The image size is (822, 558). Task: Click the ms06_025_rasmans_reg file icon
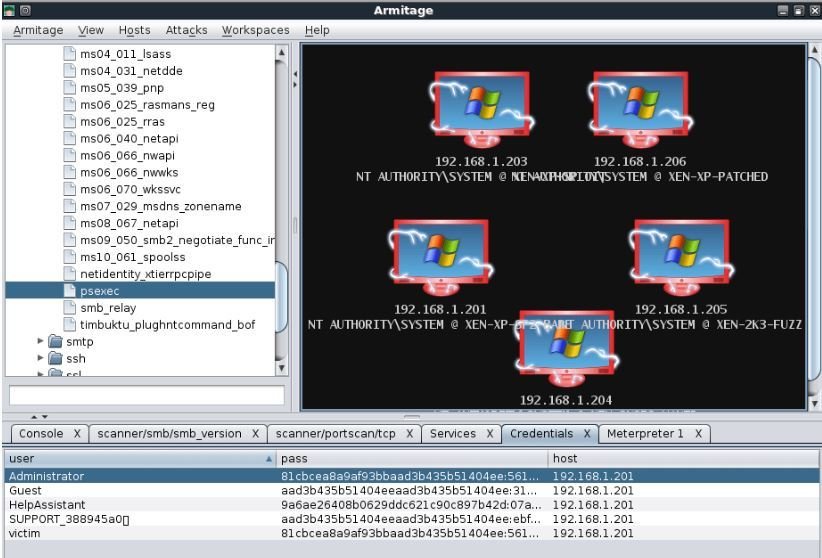pyautogui.click(x=69, y=104)
